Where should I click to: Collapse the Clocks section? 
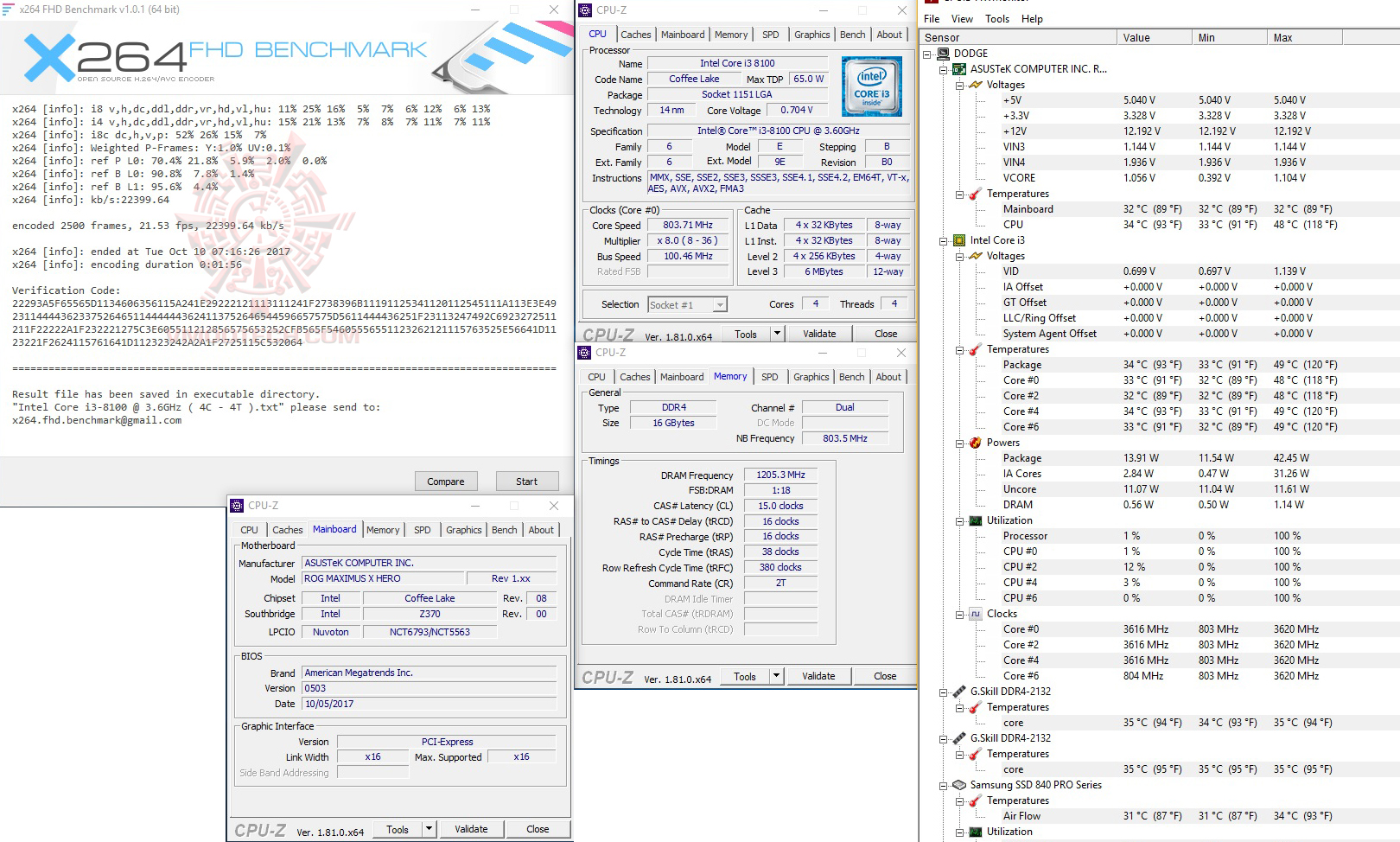tap(960, 614)
